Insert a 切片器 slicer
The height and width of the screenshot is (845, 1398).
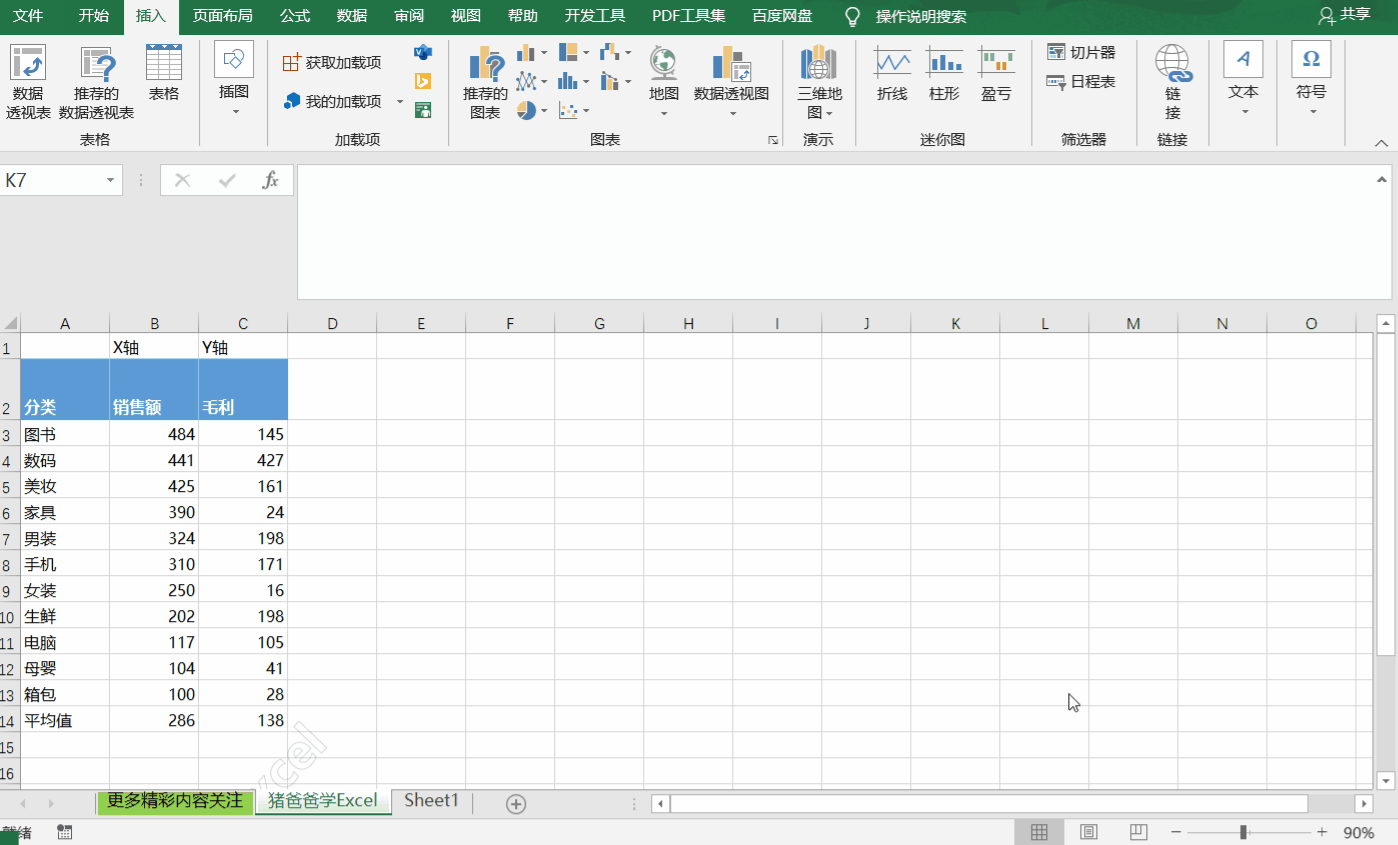1080,52
